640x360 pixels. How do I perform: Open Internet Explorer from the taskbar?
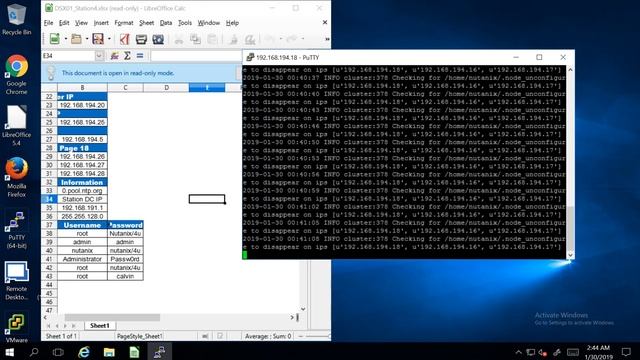click(x=84, y=352)
